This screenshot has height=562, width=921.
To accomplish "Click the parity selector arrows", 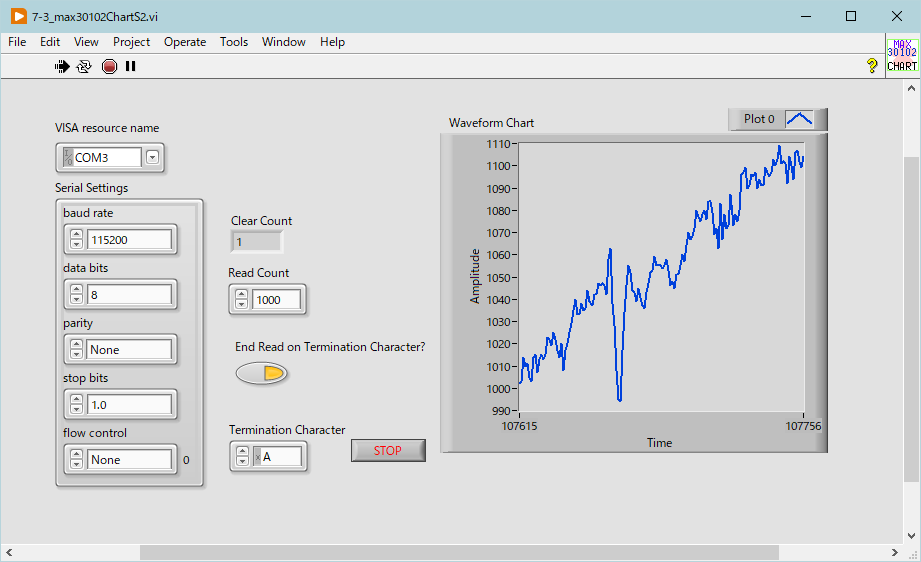I will [76, 349].
